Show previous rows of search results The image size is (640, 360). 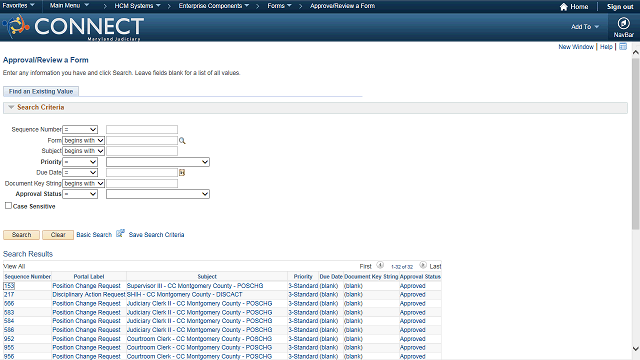click(380, 265)
